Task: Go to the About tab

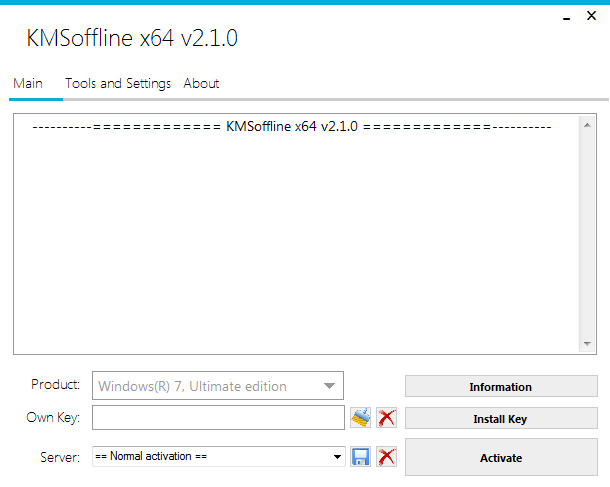Action: click(201, 84)
